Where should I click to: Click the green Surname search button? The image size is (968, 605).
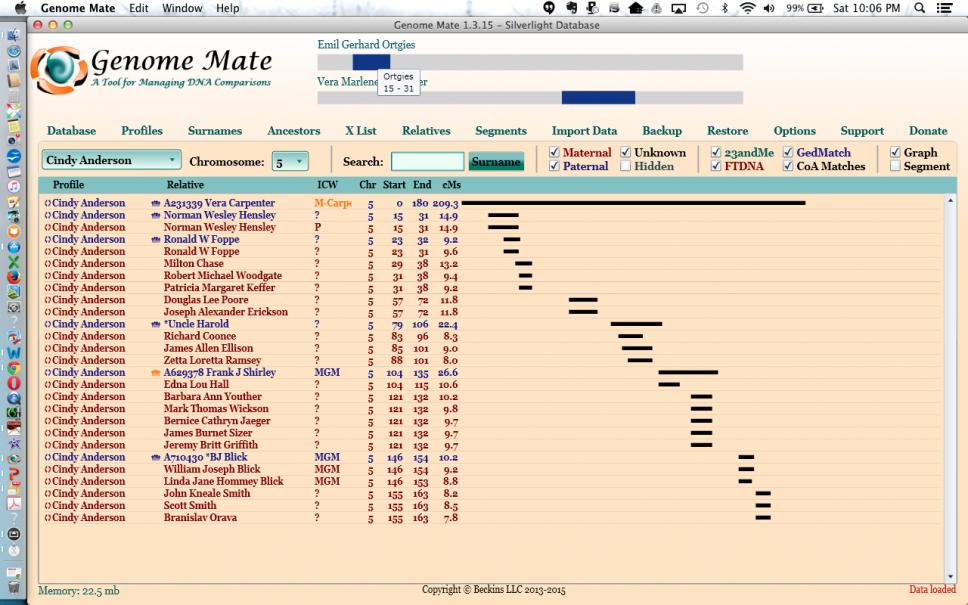point(496,162)
